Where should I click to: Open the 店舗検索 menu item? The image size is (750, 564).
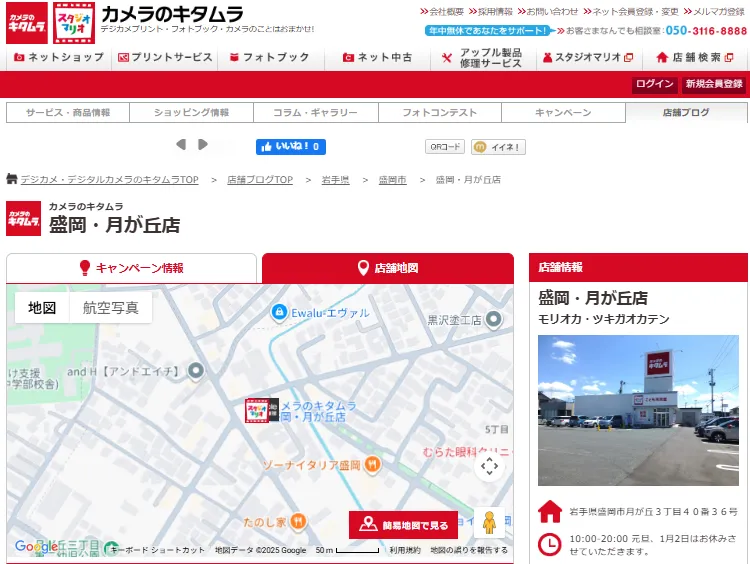pos(695,57)
